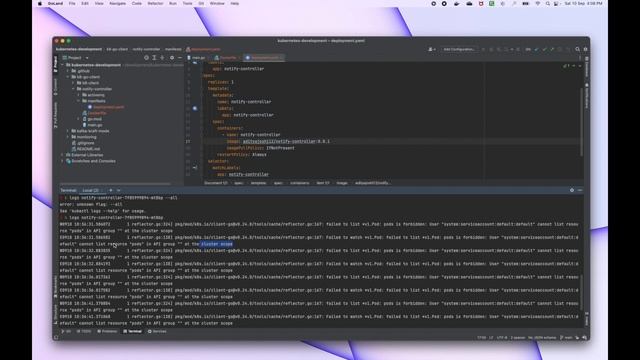Open the Refactor menu
This screenshot has height=360, width=640.
coord(155,3)
